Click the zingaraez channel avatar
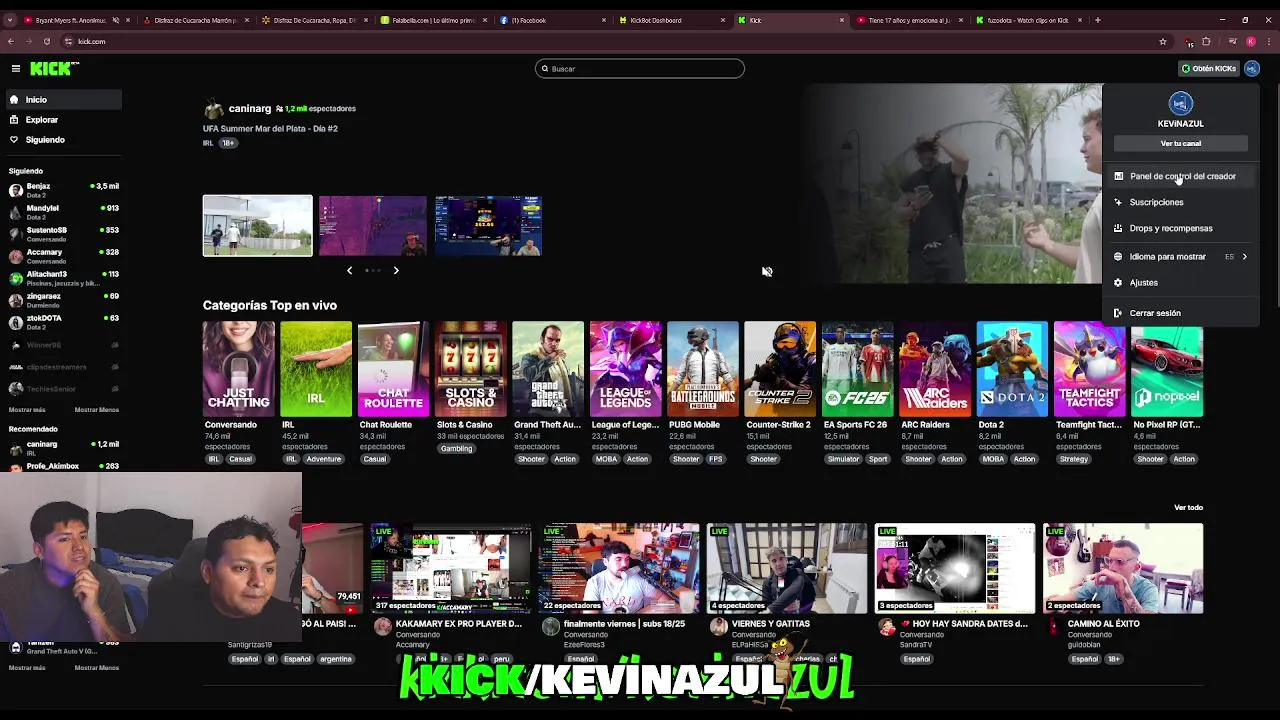 (x=16, y=300)
